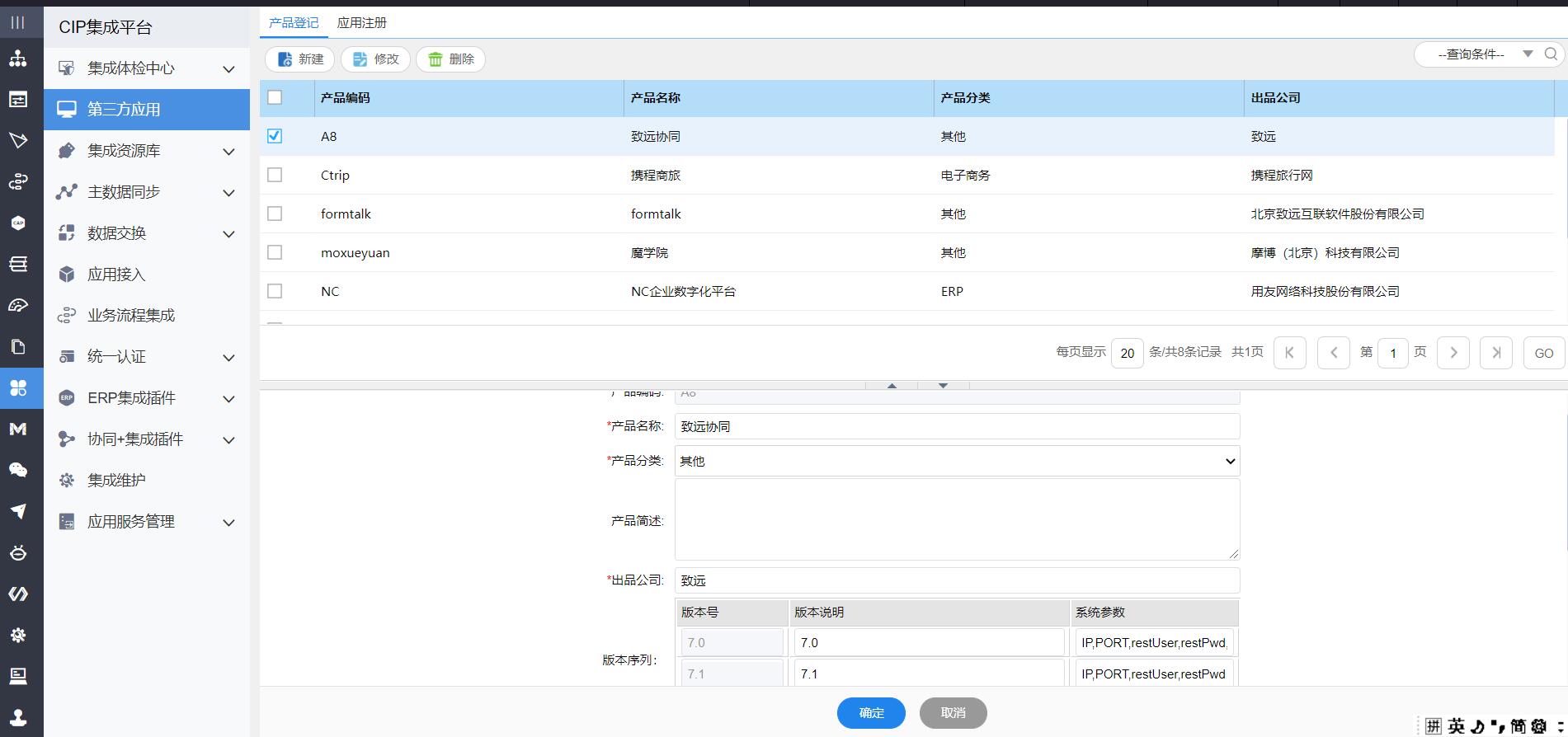The height and width of the screenshot is (737, 1568).
Task: Collapse panel using splitter up arrow
Action: click(x=892, y=386)
